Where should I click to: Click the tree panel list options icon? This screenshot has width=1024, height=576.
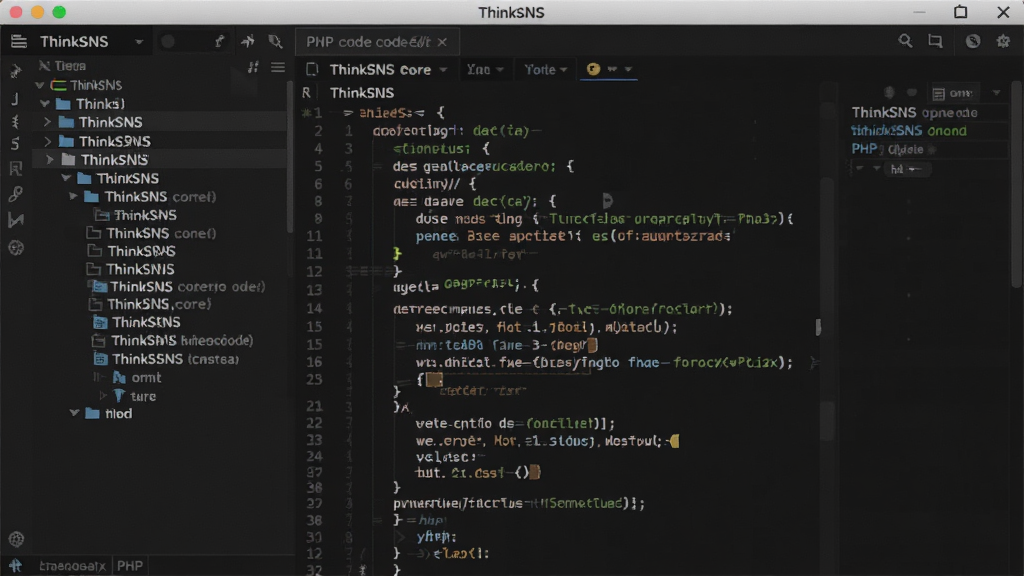pos(278,67)
